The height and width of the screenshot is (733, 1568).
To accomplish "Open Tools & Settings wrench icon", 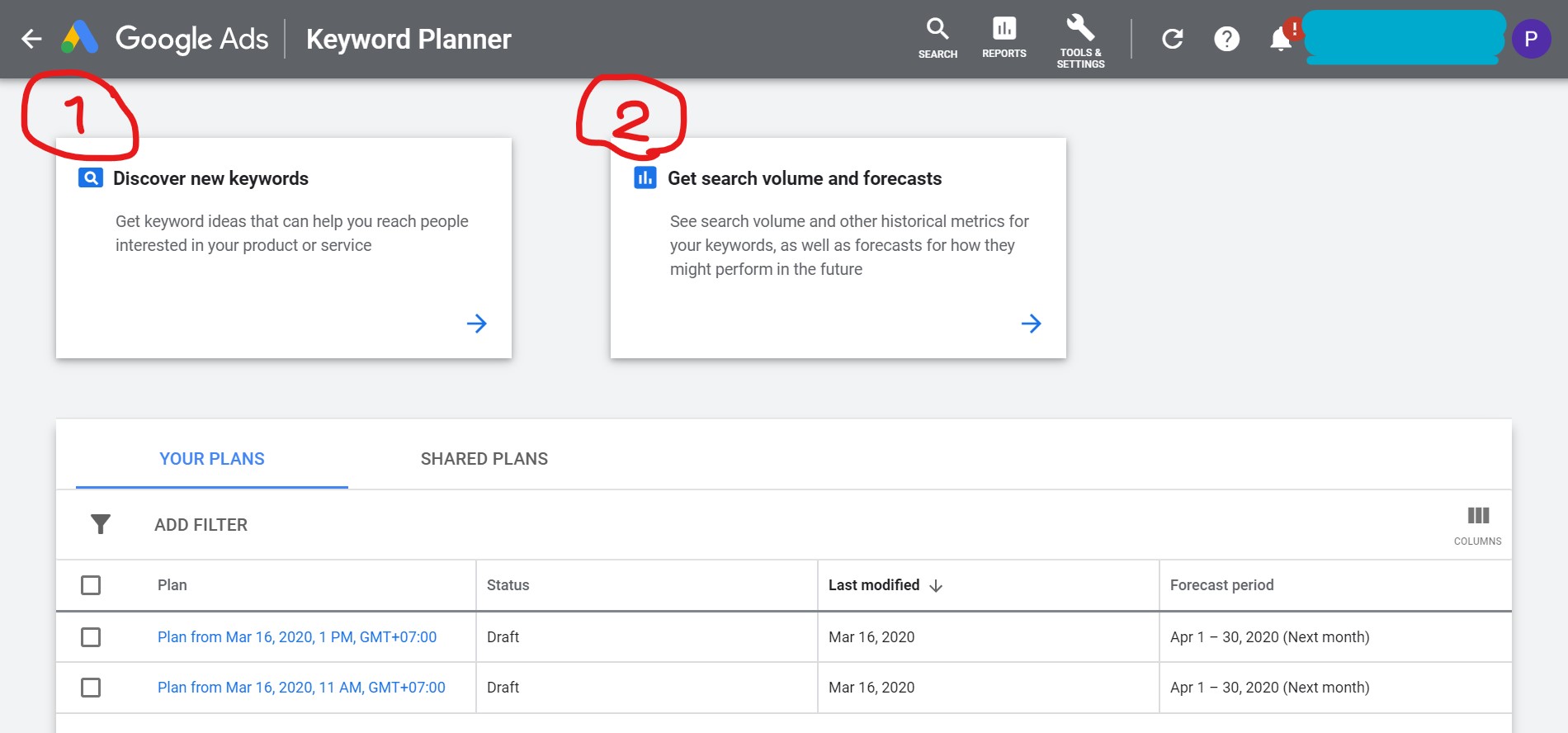I will [x=1080, y=39].
